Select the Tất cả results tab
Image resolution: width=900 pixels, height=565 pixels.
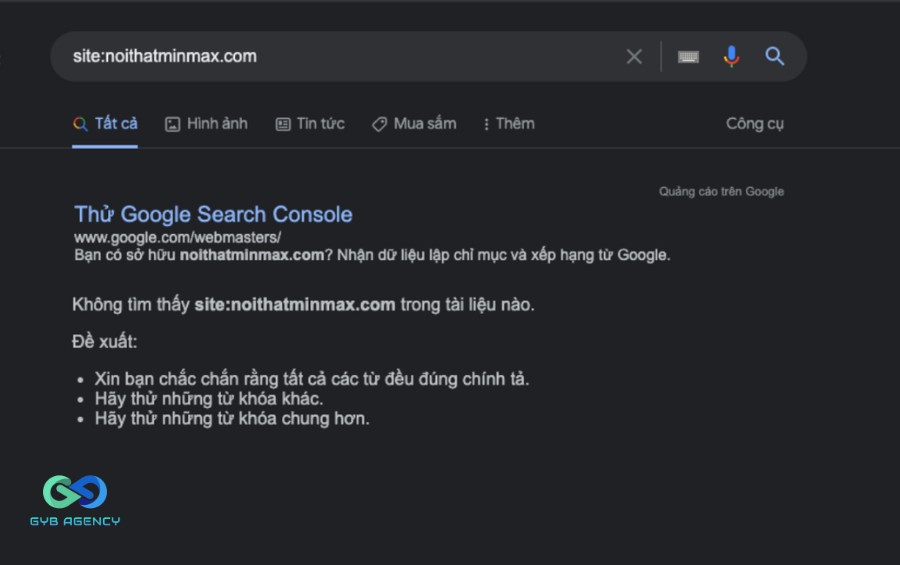coord(105,123)
